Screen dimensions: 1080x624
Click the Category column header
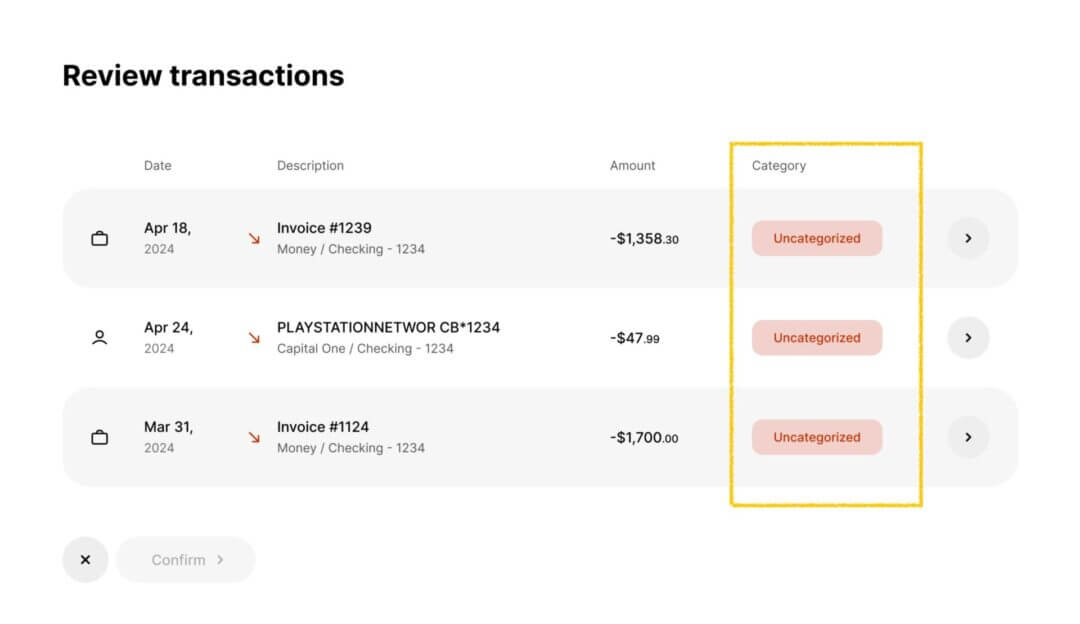(778, 165)
